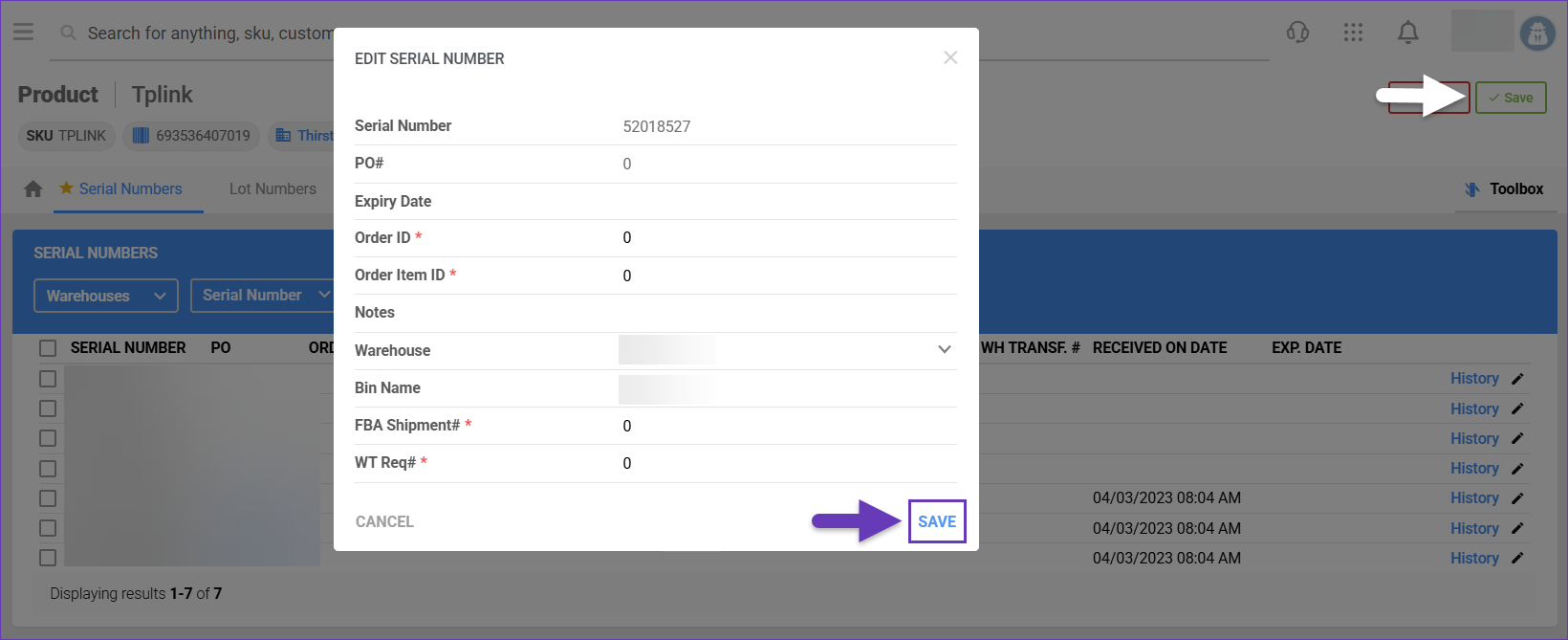Open the apps grid icon
Image resolution: width=1568 pixels, height=640 pixels.
pos(1353,33)
